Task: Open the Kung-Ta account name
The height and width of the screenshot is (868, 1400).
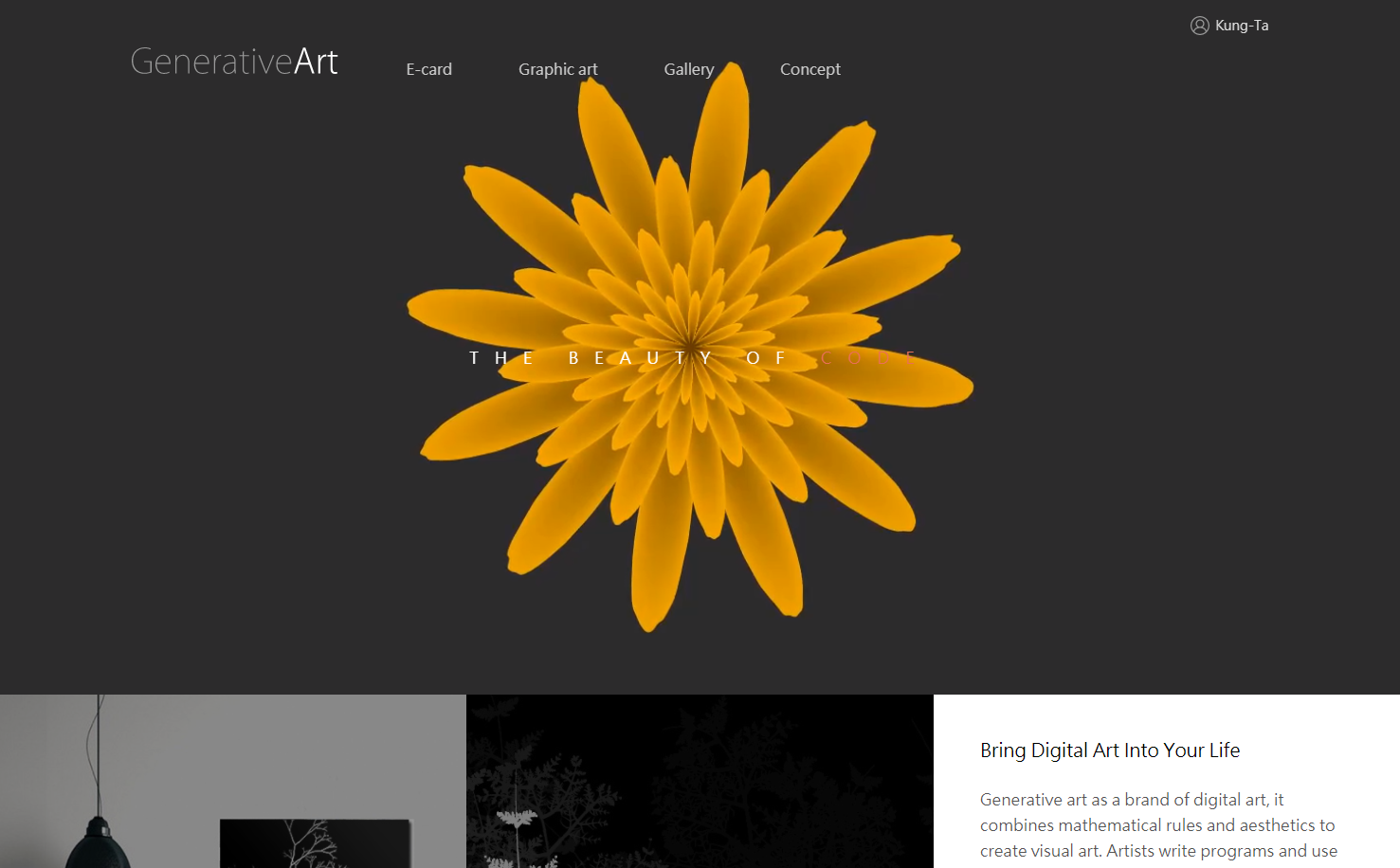Action: [x=1243, y=26]
